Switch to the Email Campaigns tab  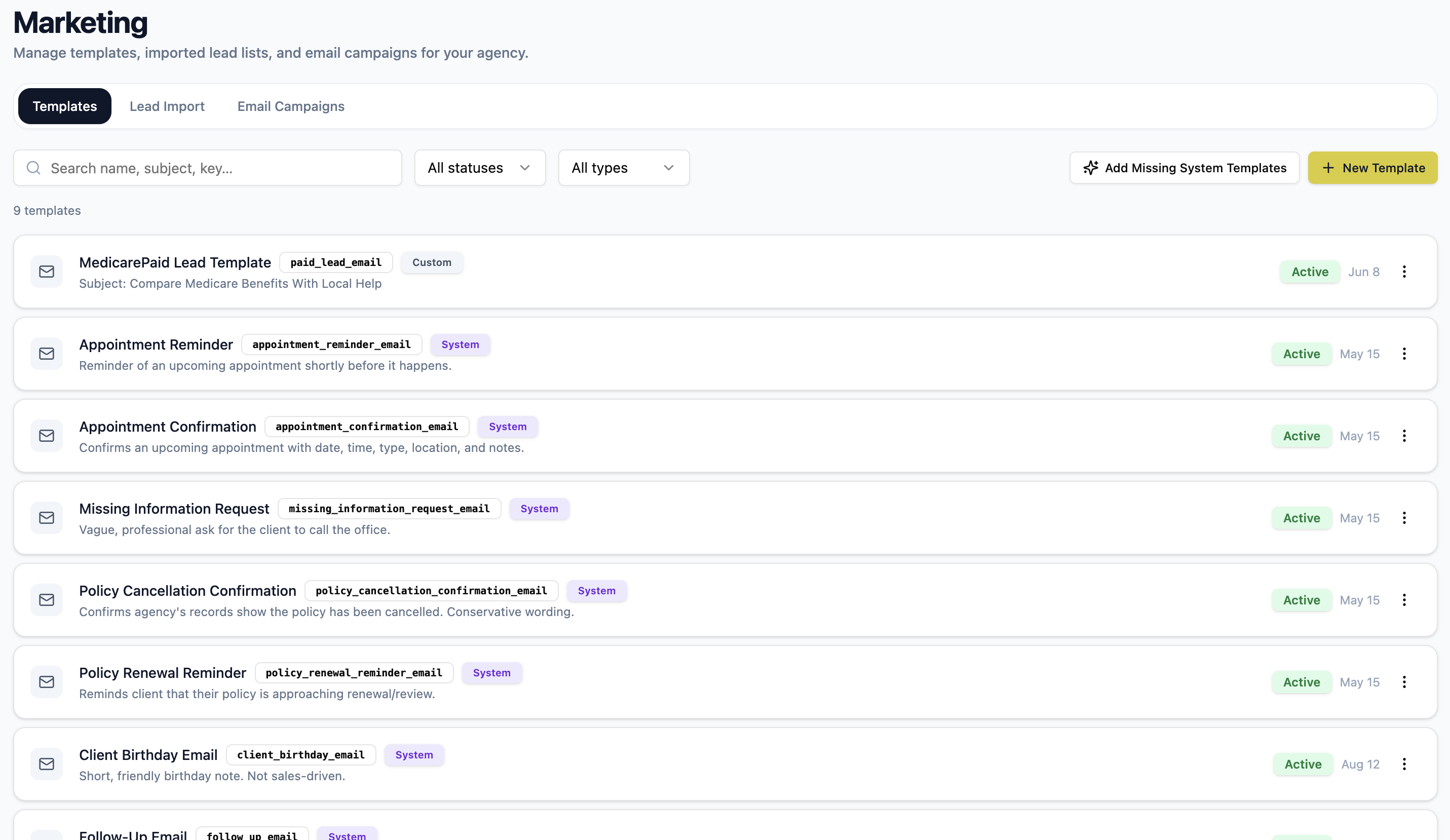291,106
